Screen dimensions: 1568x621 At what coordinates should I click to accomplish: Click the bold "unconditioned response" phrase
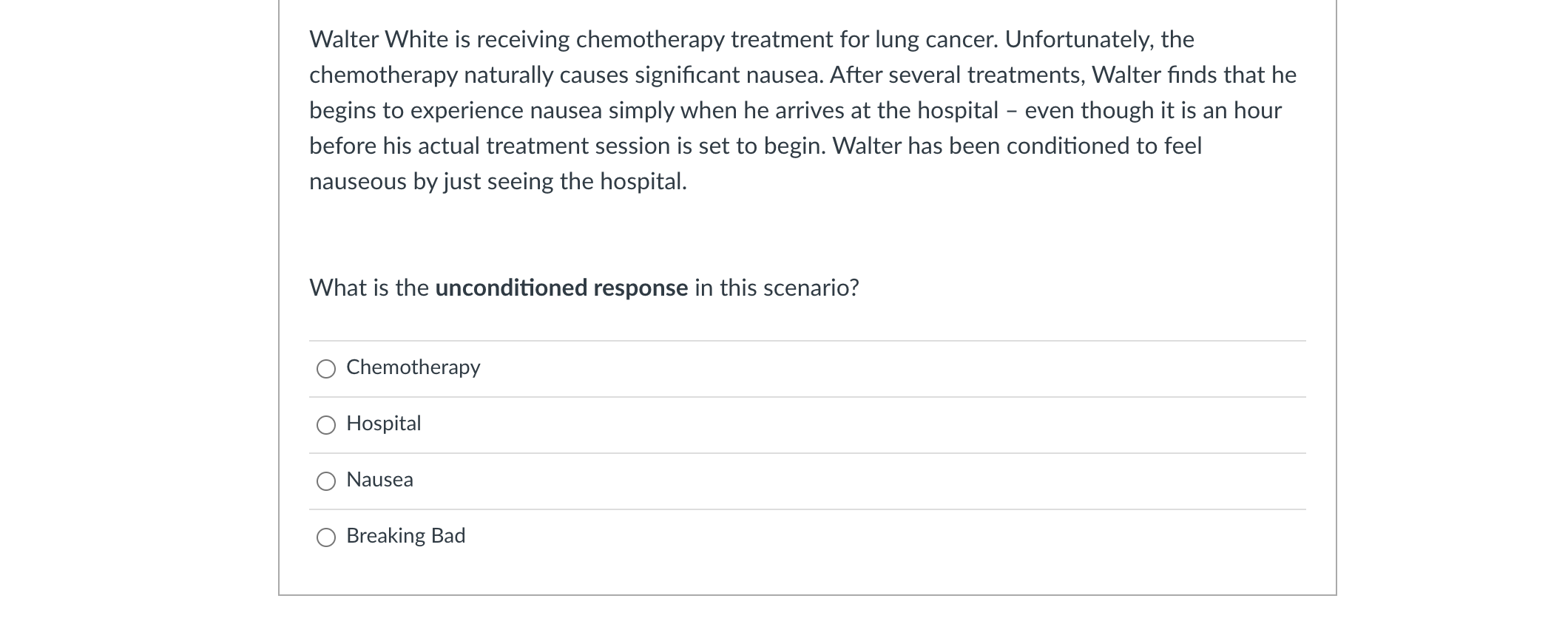pyautogui.click(x=561, y=288)
